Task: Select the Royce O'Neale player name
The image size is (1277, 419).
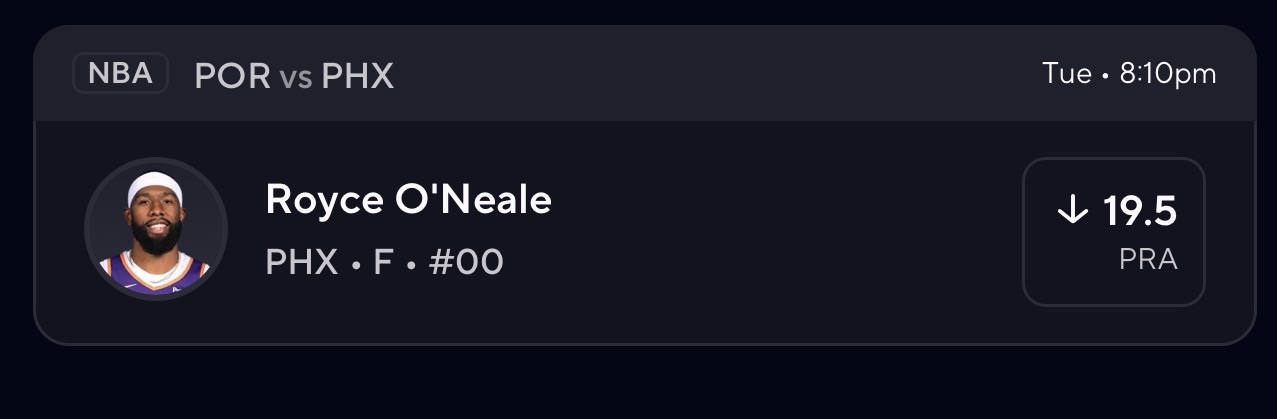Action: click(x=408, y=200)
